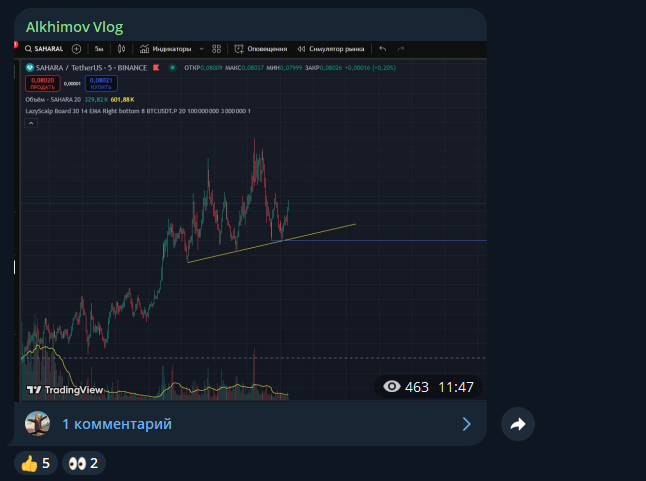Click the 0,00001 spread value
Image resolution: width=646 pixels, height=481 pixels.
click(x=72, y=84)
